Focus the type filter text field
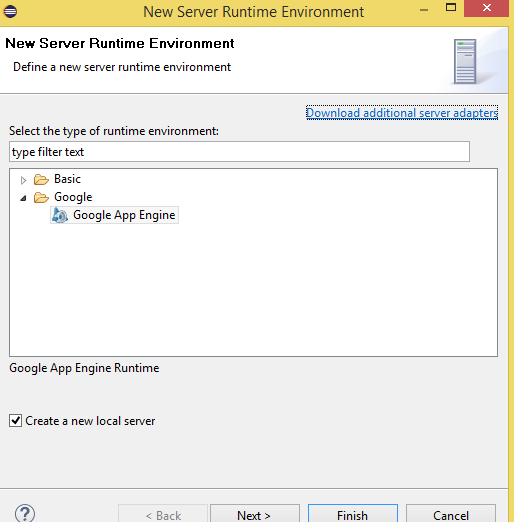Viewport: 514px width, 522px height. click(239, 152)
